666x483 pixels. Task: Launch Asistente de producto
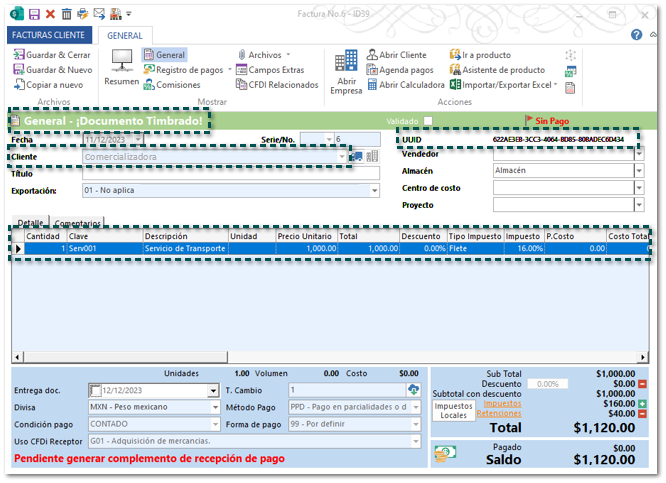point(456,70)
